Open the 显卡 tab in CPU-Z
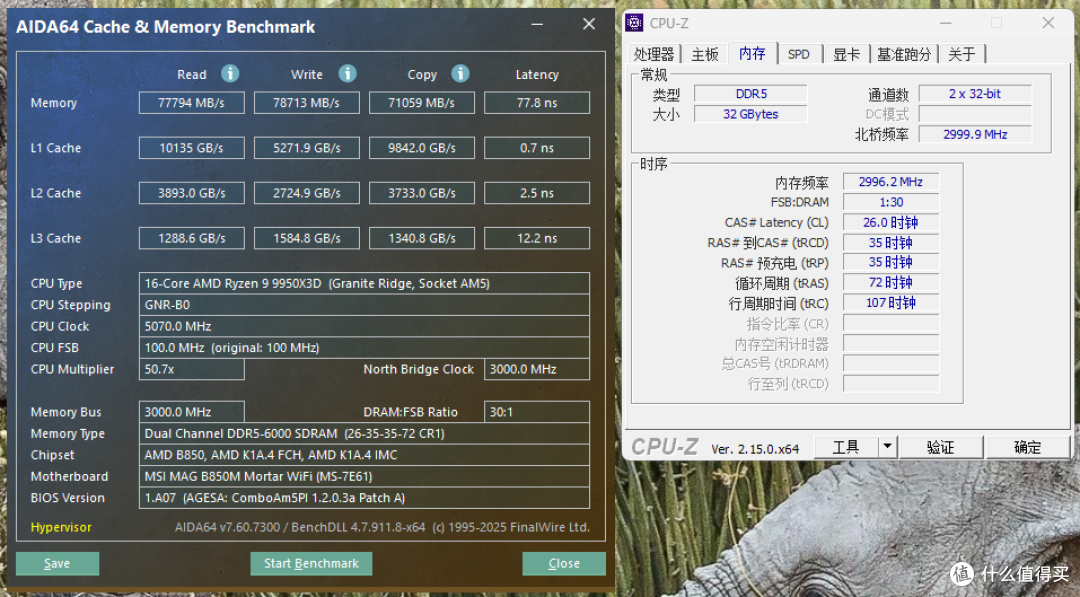This screenshot has height=597, width=1080. 847,54
